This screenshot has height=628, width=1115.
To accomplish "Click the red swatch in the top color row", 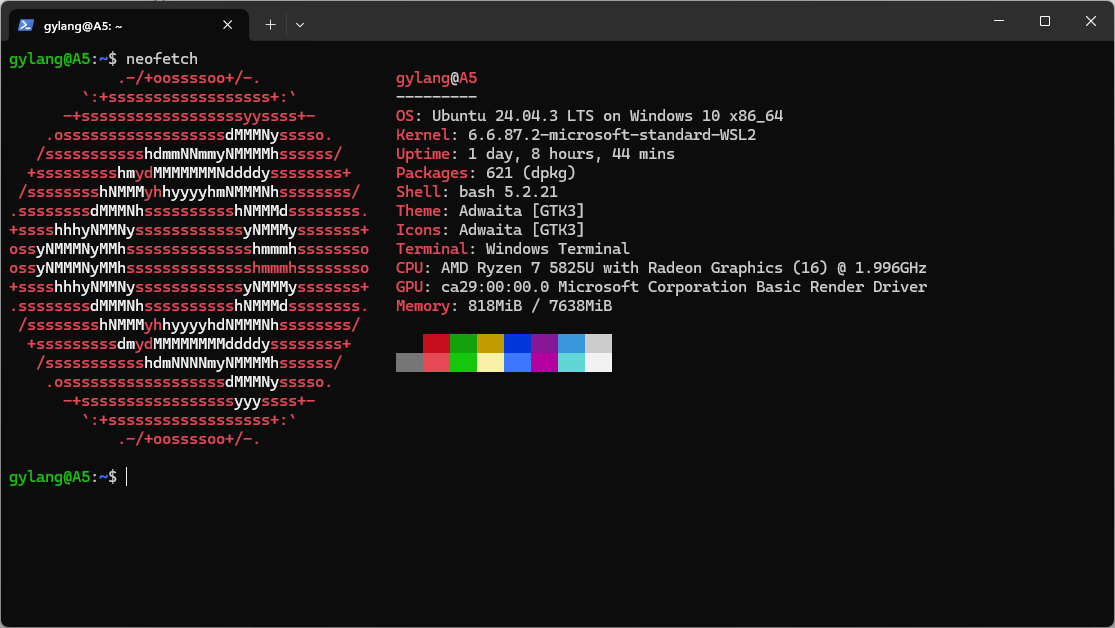I will point(436,344).
